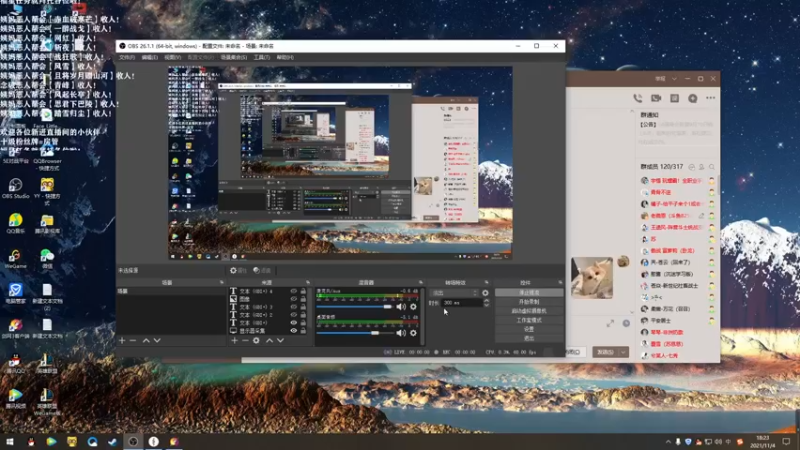800x450 pixels.
Task: Pop out the 来源 dock panel
Action: pyautogui.click(x=308, y=282)
